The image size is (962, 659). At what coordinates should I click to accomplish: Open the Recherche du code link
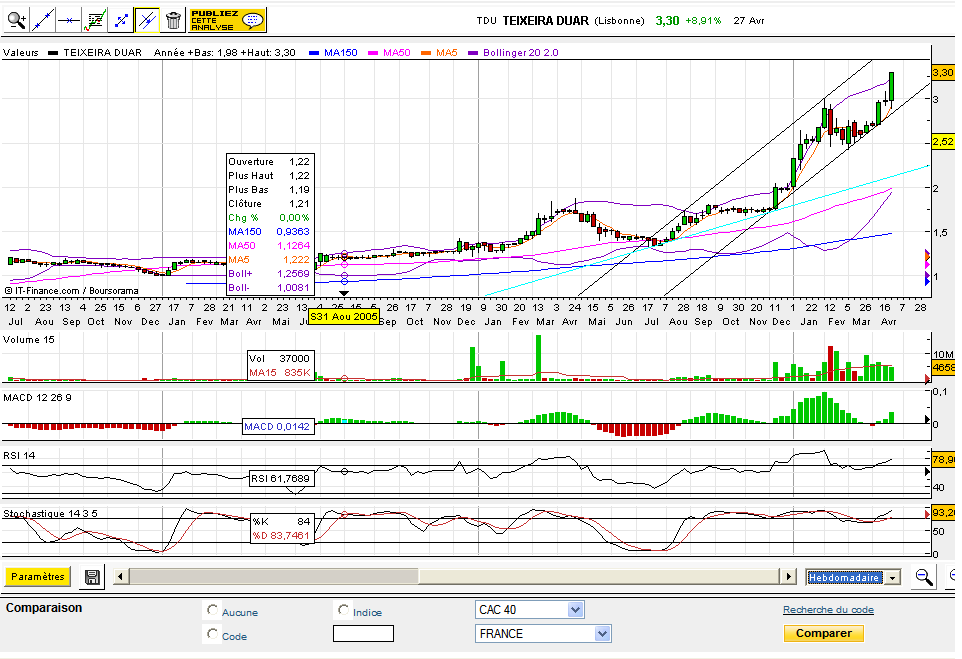pyautogui.click(x=828, y=610)
